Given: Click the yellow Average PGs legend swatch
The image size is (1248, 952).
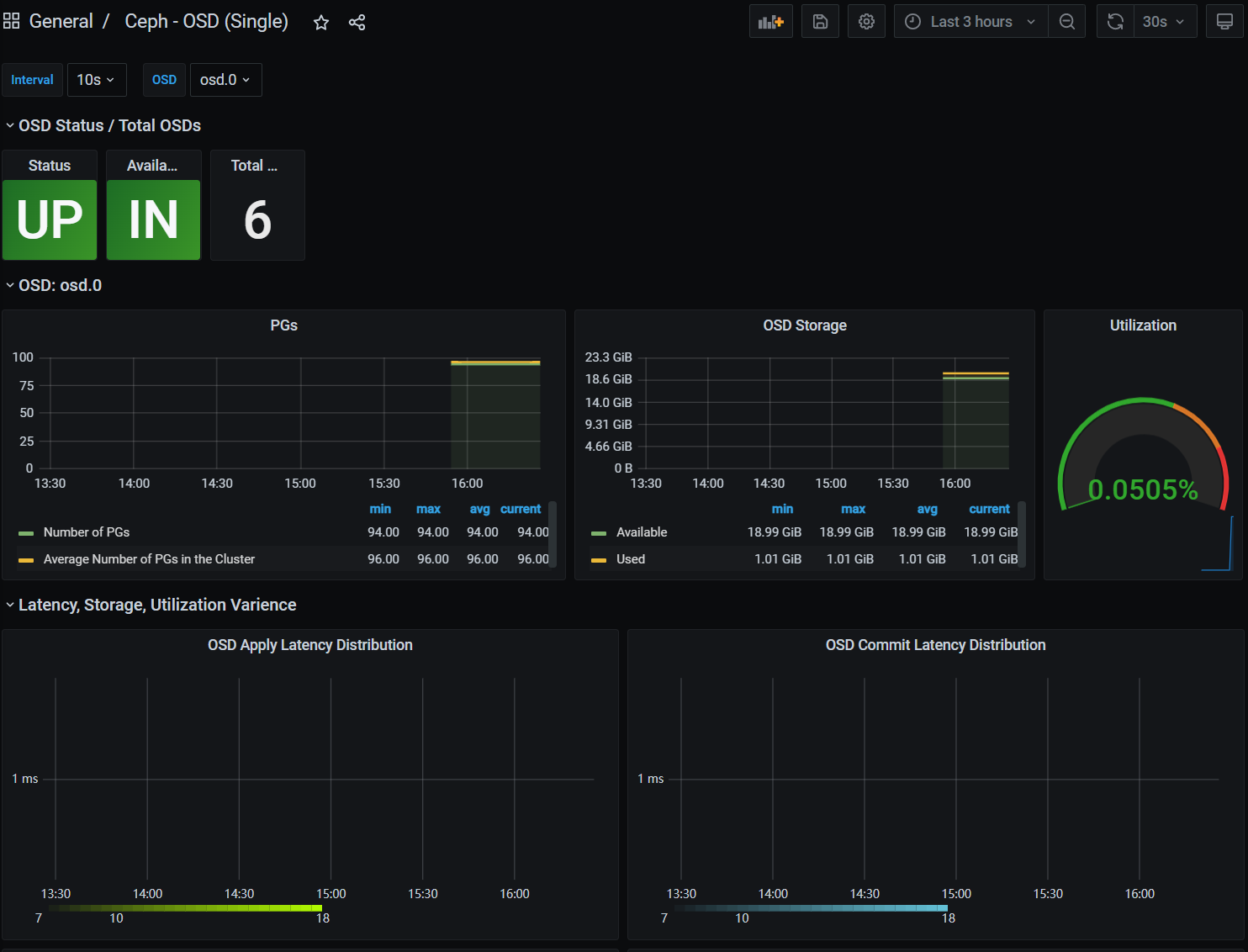Looking at the screenshot, I should tap(26, 560).
